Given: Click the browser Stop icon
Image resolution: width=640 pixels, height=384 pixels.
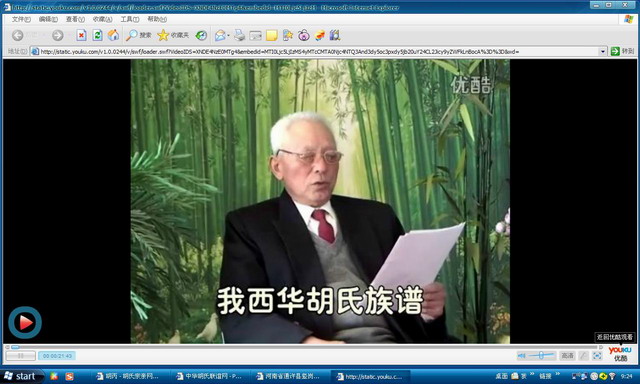Looking at the screenshot, I should click(x=81, y=36).
